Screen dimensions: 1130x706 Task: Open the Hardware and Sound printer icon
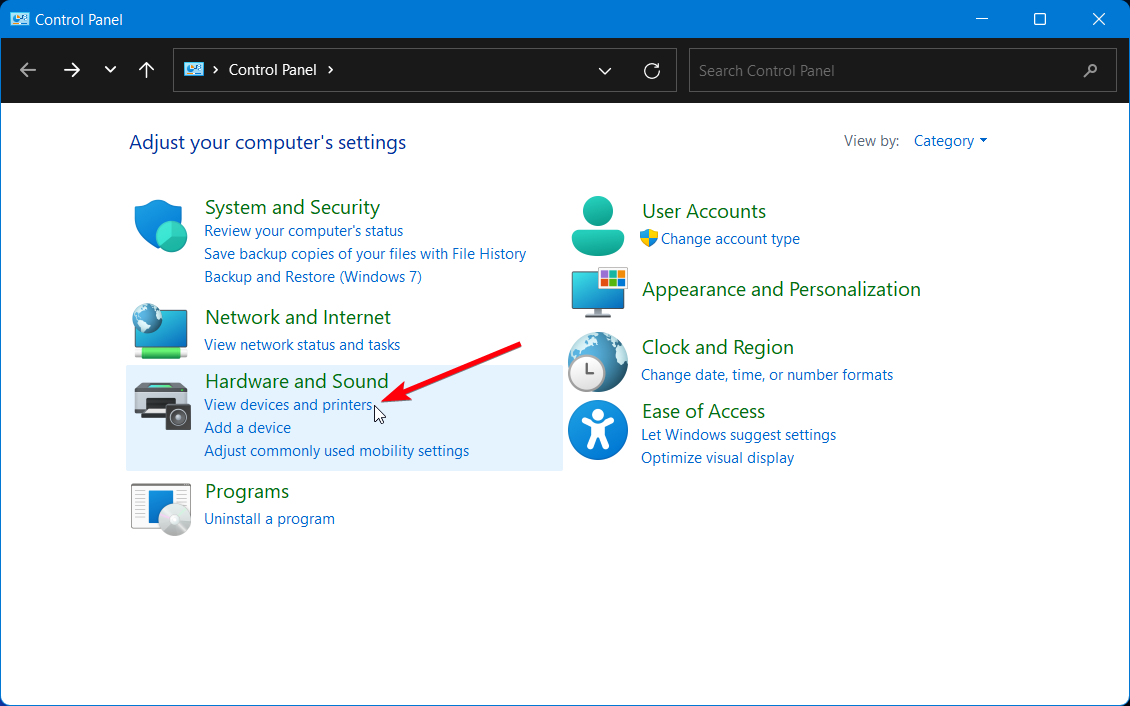[x=162, y=406]
